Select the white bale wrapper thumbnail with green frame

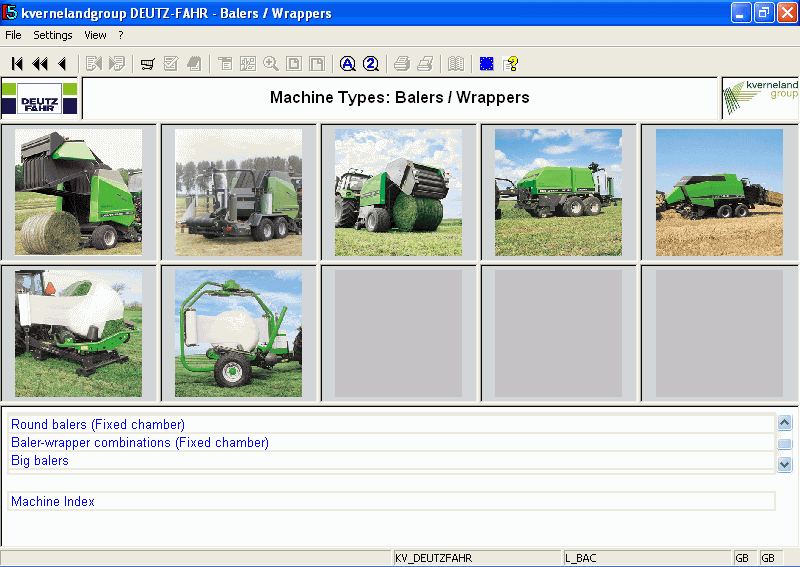(238, 333)
